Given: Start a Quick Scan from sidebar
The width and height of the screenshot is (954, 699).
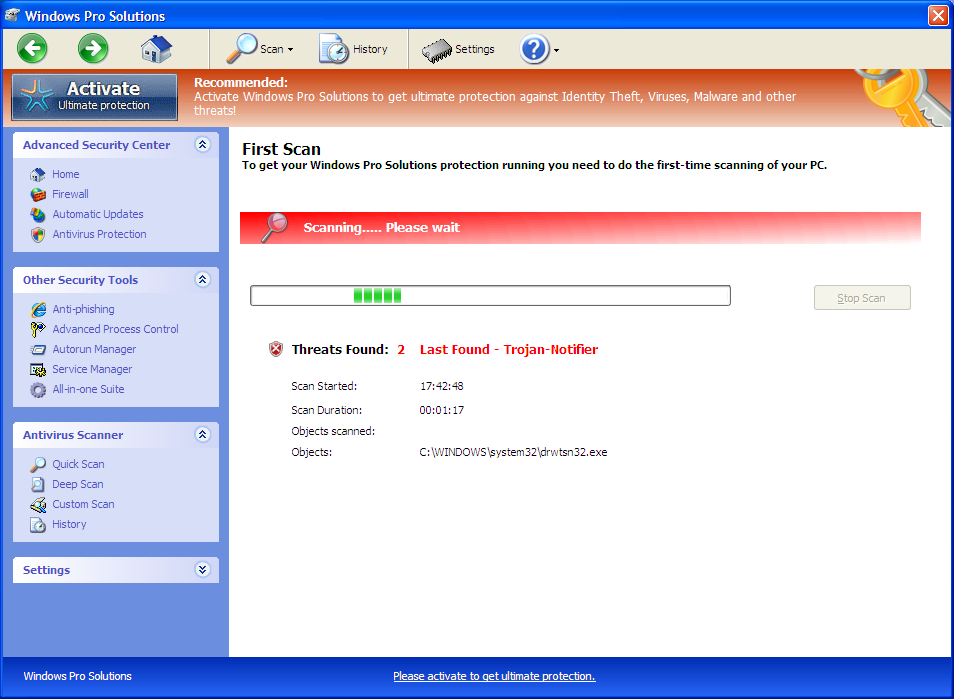Looking at the screenshot, I should click(78, 464).
